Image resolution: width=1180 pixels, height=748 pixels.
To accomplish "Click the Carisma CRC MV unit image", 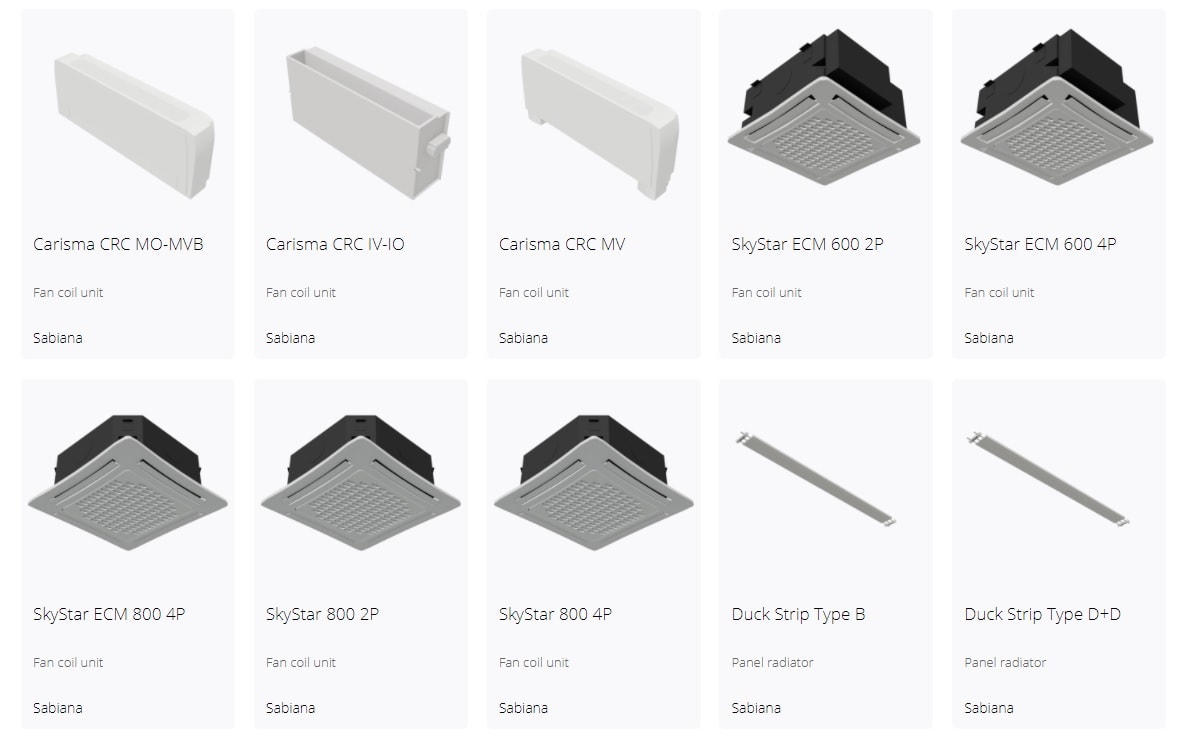I will click(600, 124).
